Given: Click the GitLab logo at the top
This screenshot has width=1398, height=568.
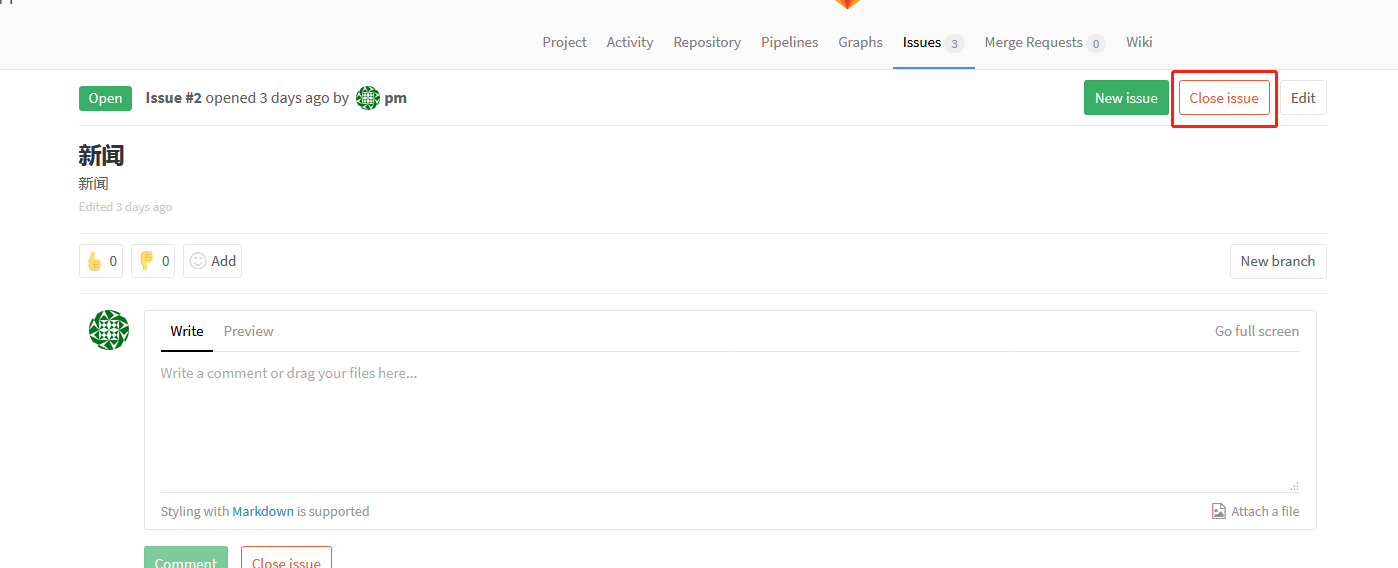Looking at the screenshot, I should pyautogui.click(x=847, y=4).
